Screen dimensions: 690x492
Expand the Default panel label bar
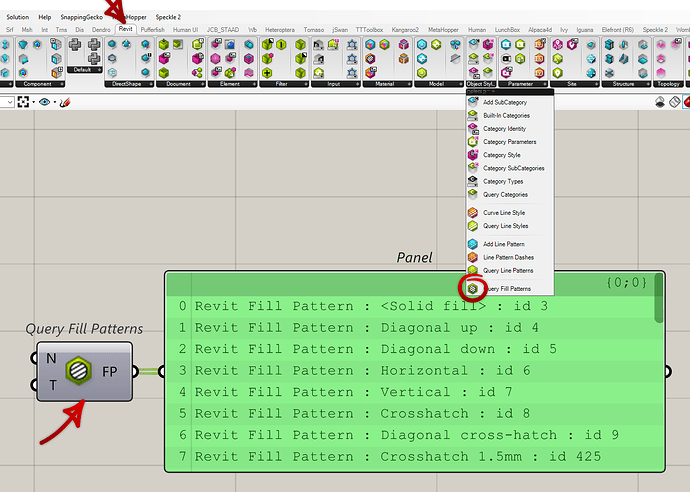(x=84, y=70)
